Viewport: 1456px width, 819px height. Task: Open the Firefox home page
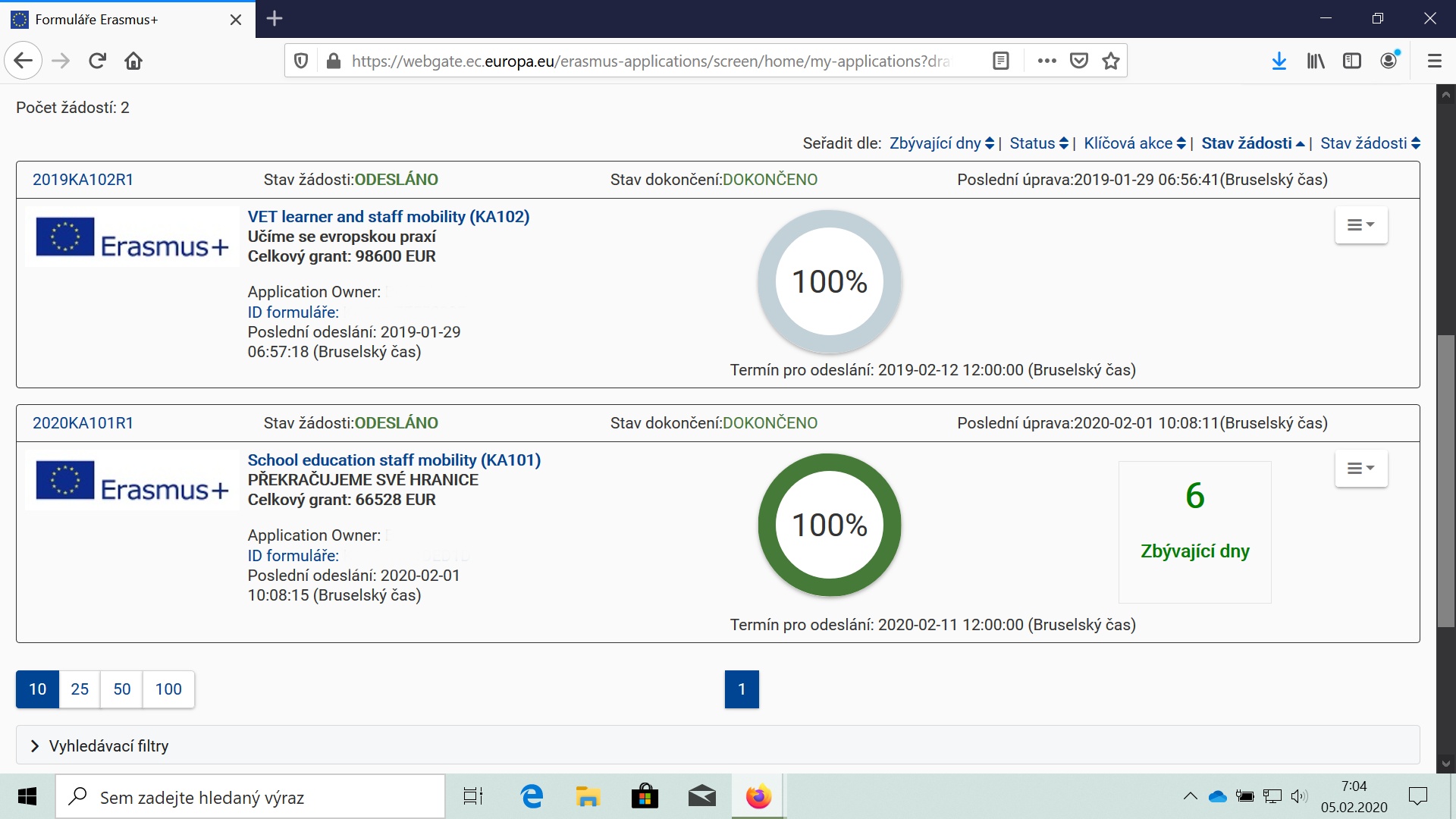click(x=133, y=61)
